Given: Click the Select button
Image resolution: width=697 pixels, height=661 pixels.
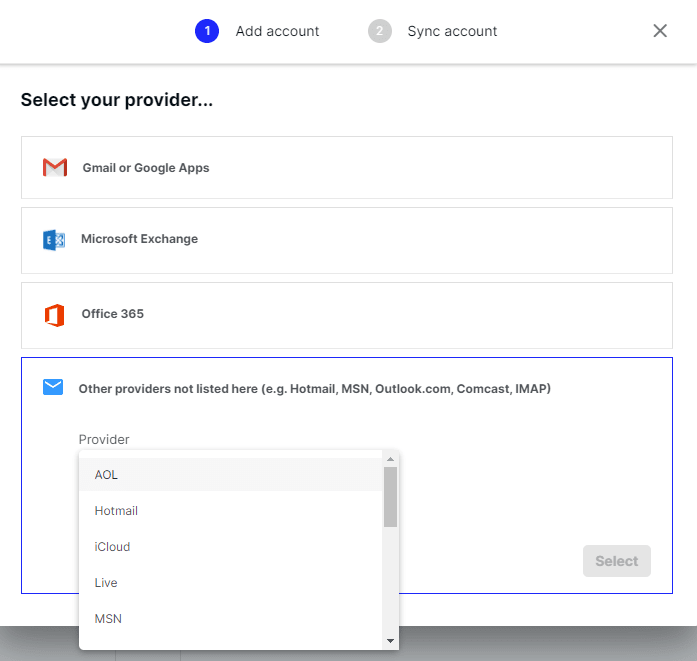Looking at the screenshot, I should tap(617, 561).
